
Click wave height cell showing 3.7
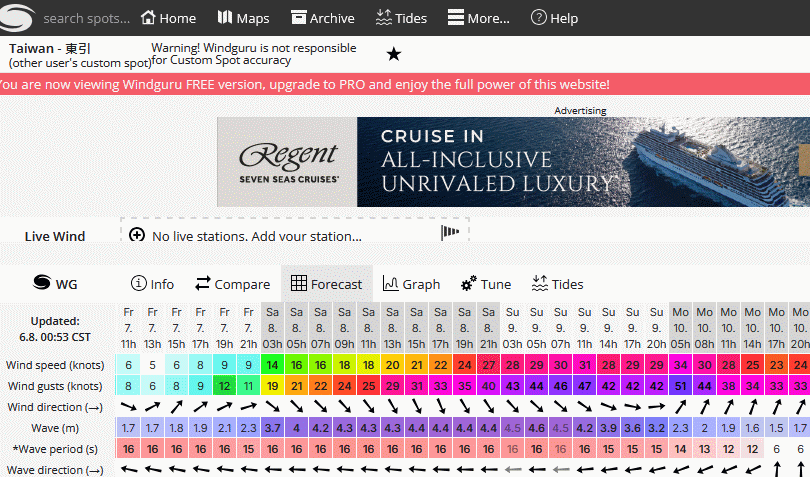(272, 428)
